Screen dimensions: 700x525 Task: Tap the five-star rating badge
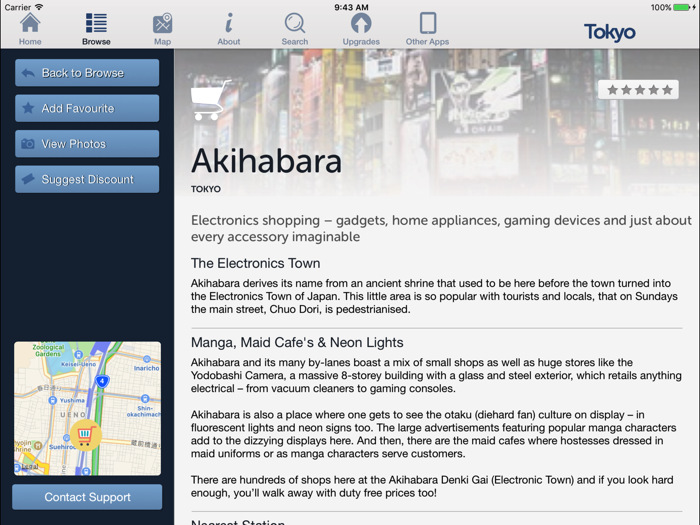(638, 90)
